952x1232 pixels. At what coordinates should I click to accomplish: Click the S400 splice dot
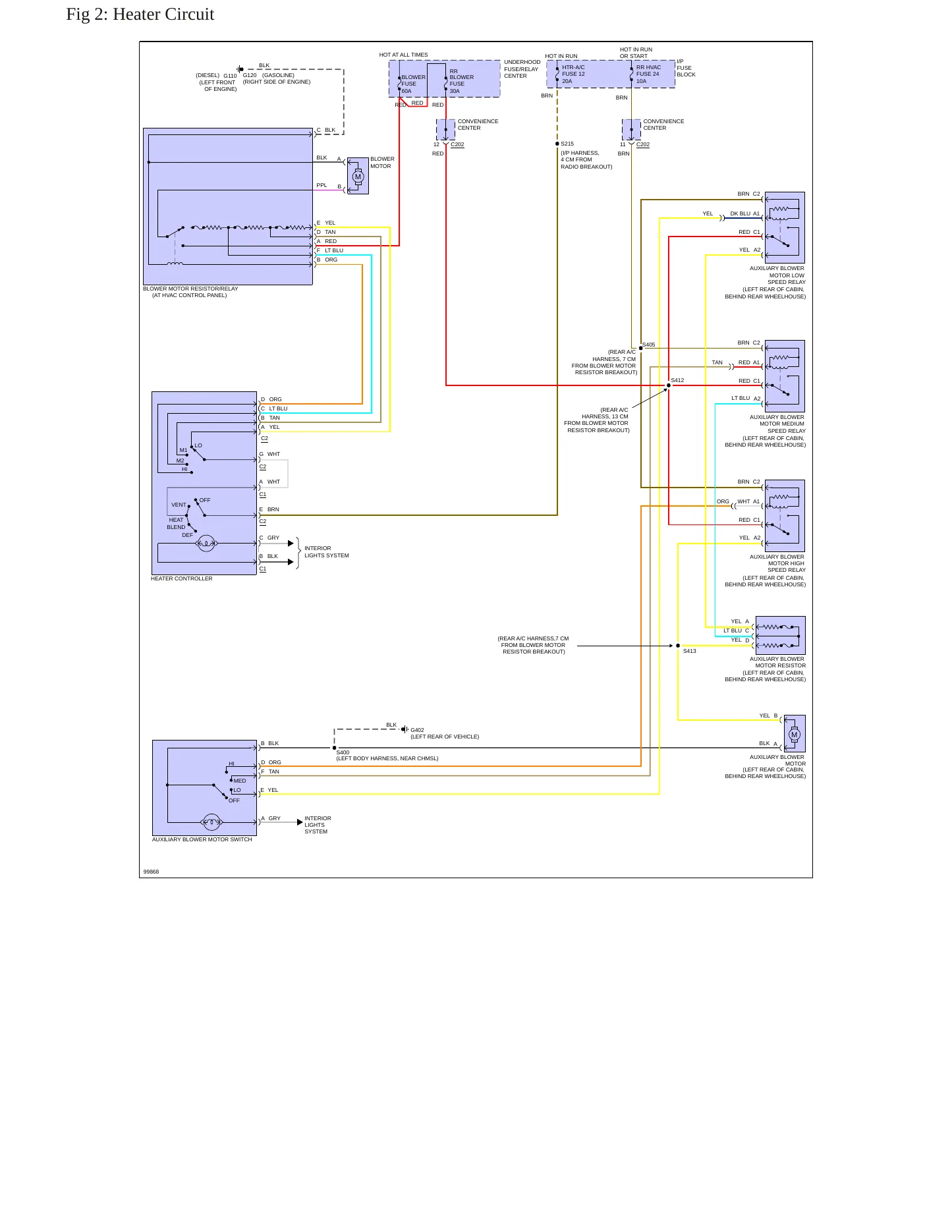[334, 748]
